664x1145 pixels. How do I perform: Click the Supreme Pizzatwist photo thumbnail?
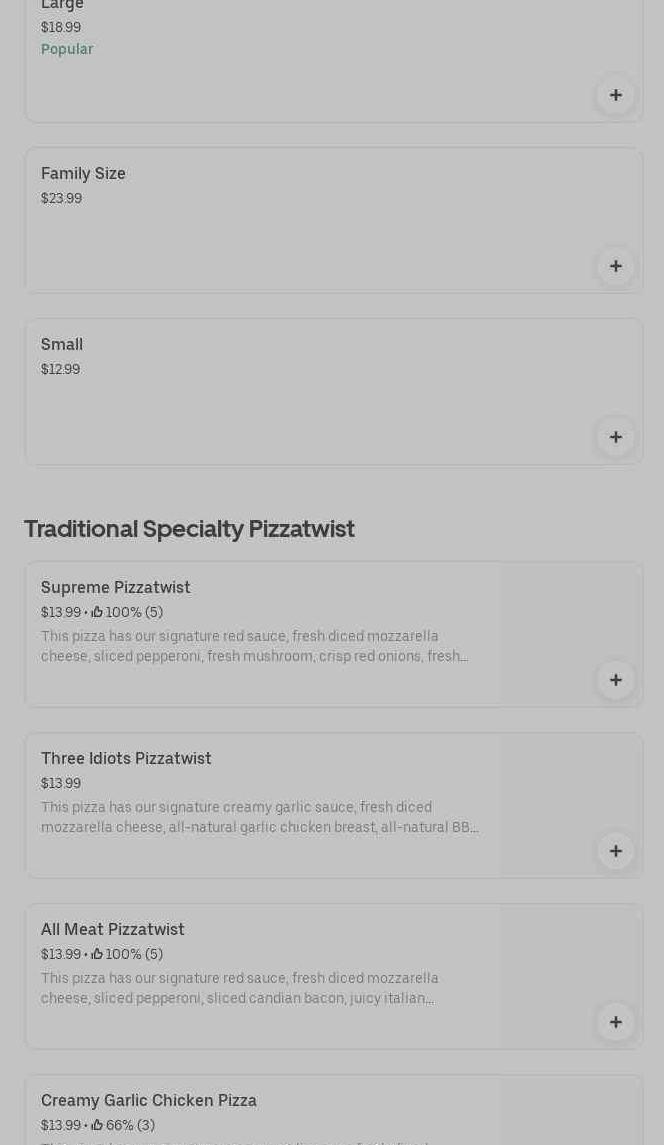570,620
